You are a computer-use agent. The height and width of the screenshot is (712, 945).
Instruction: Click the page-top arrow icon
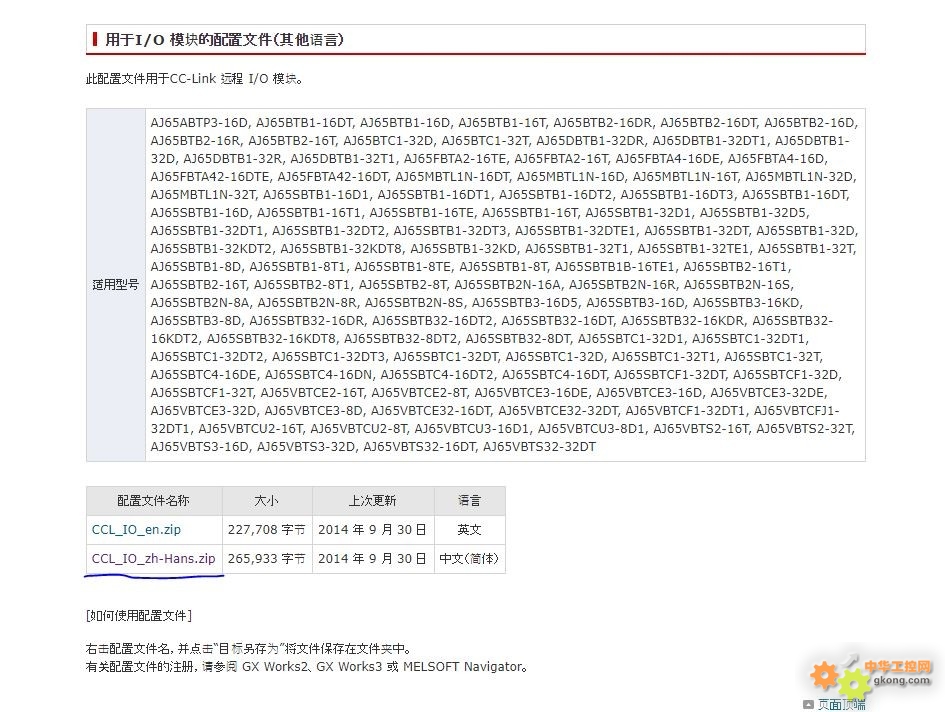(x=808, y=704)
